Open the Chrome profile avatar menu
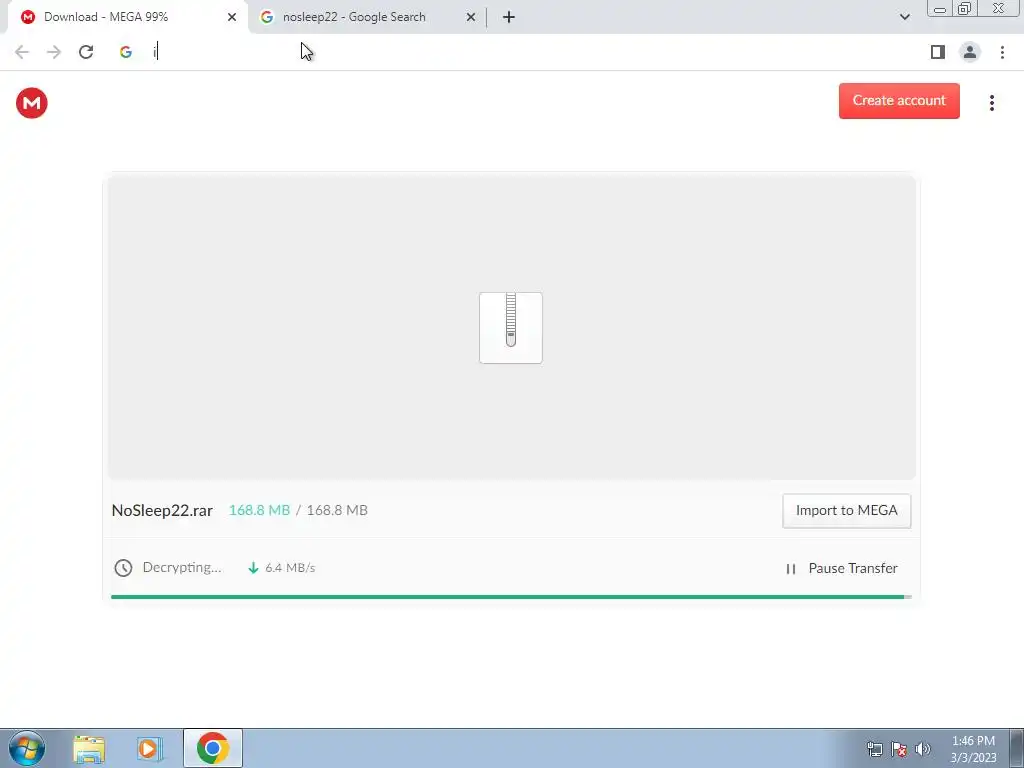Viewport: 1024px width, 768px height. point(970,52)
